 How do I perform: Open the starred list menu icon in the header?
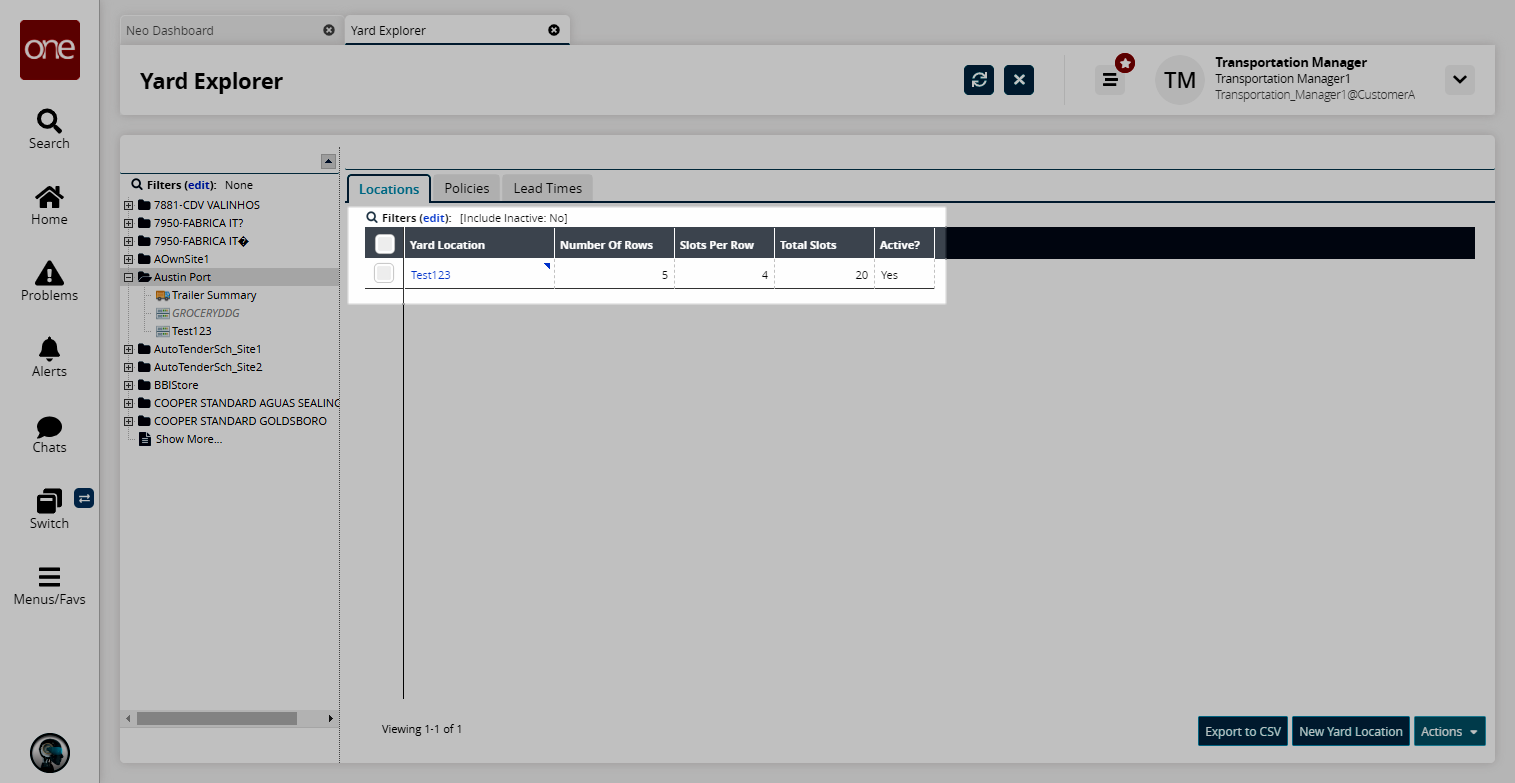point(1110,80)
